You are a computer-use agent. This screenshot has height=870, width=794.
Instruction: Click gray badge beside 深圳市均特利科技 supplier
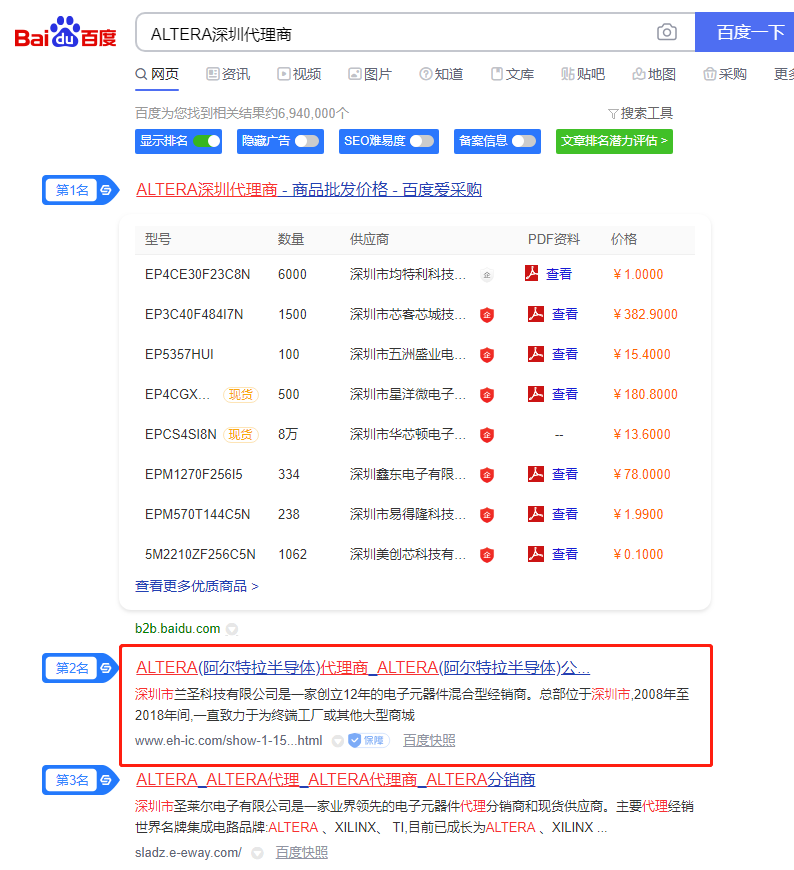[x=487, y=275]
